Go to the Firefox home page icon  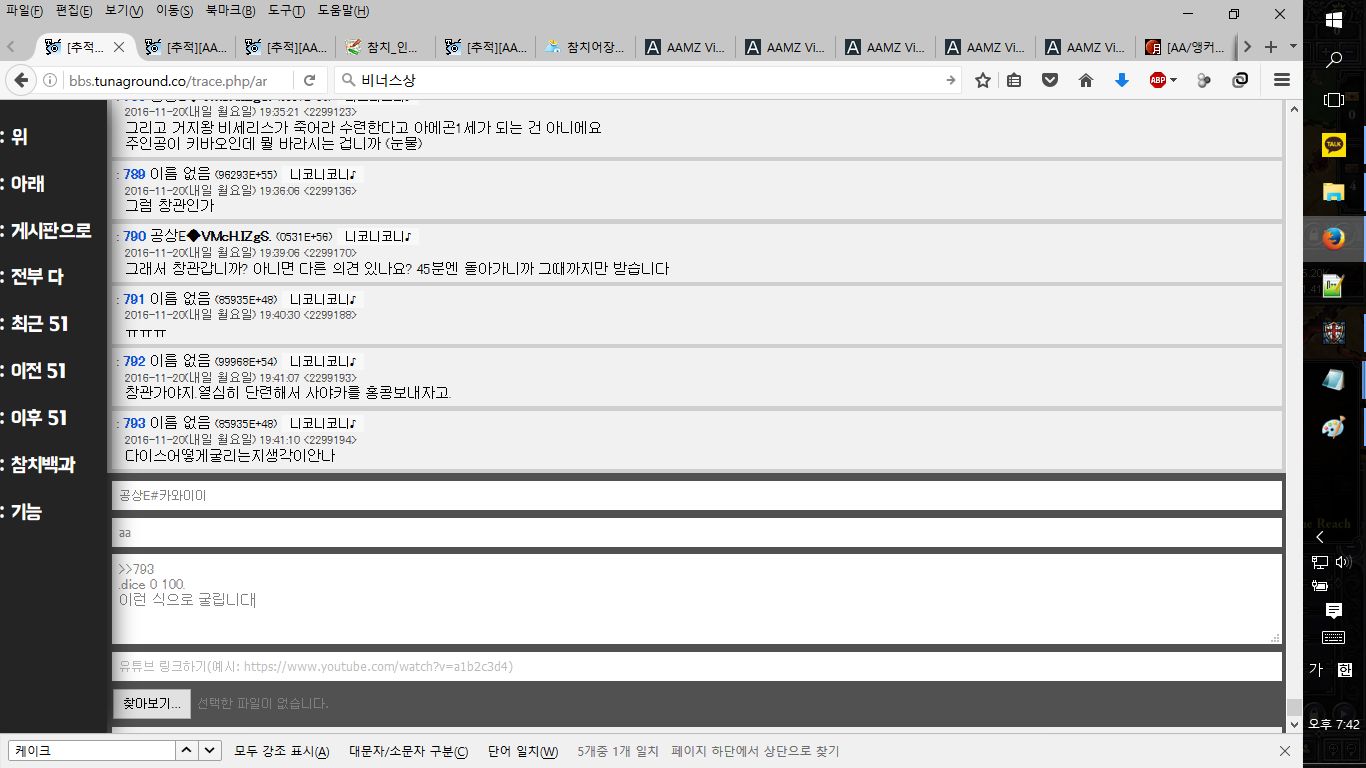tap(1085, 80)
